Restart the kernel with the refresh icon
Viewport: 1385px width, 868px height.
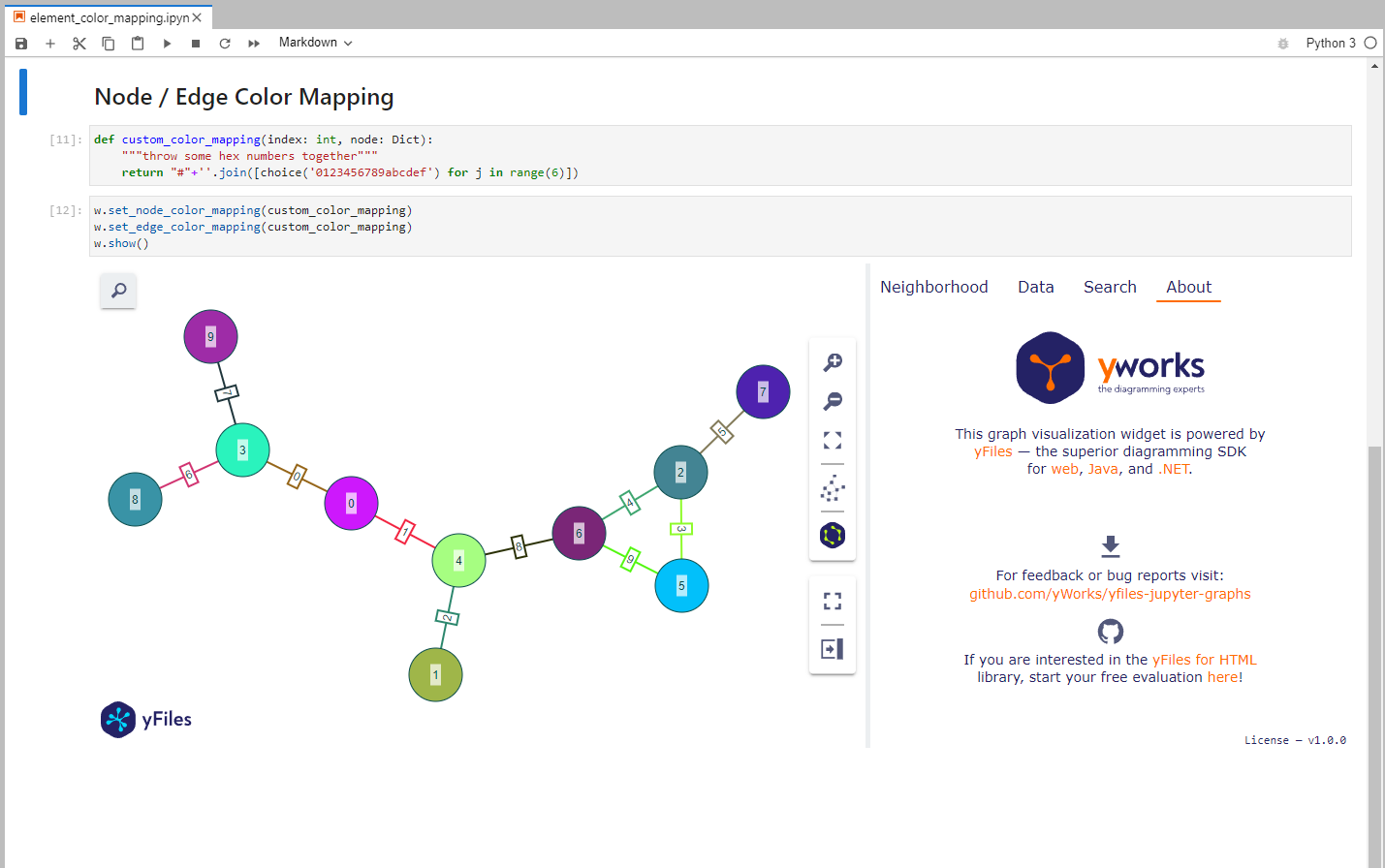[224, 43]
